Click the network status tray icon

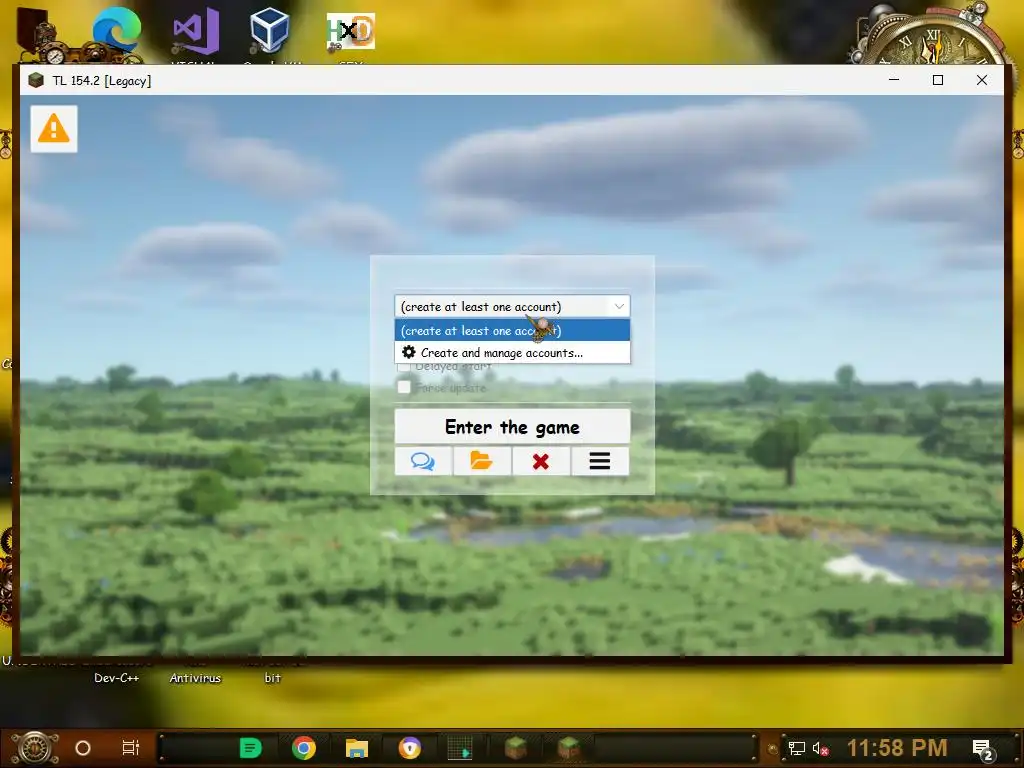[x=797, y=748]
